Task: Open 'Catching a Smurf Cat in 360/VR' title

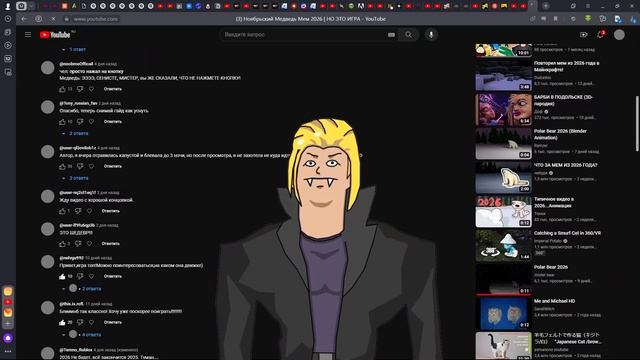Action: tap(567, 233)
